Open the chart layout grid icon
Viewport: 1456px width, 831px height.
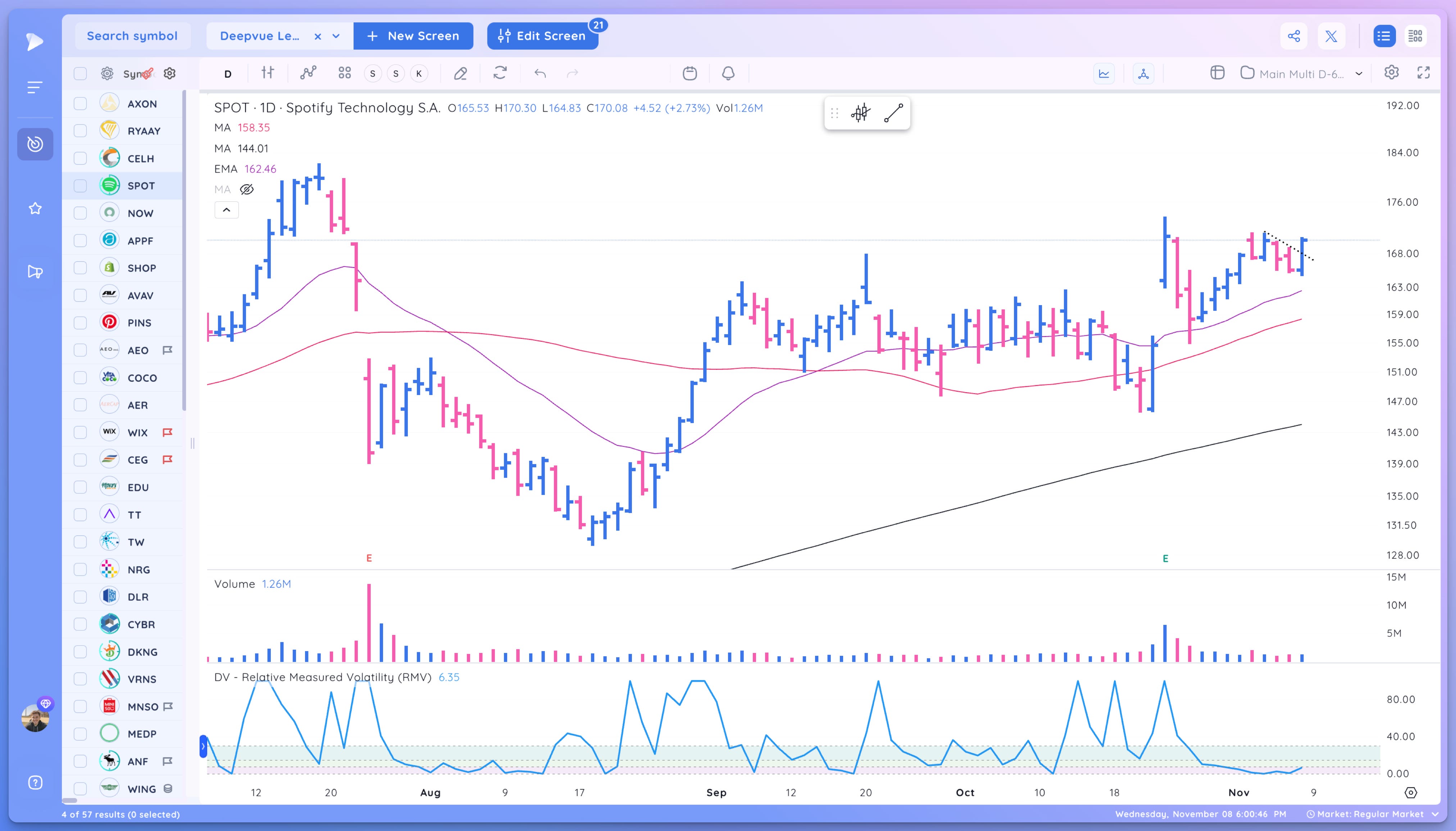[x=1218, y=73]
